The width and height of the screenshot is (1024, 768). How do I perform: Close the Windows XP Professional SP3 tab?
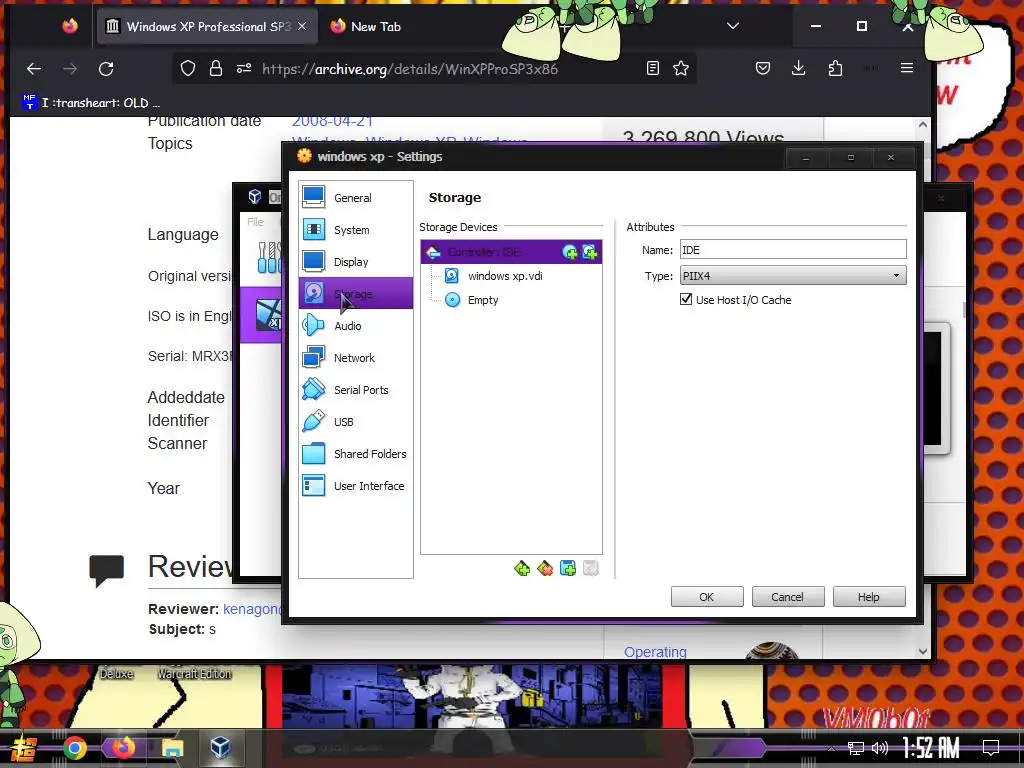click(x=302, y=26)
